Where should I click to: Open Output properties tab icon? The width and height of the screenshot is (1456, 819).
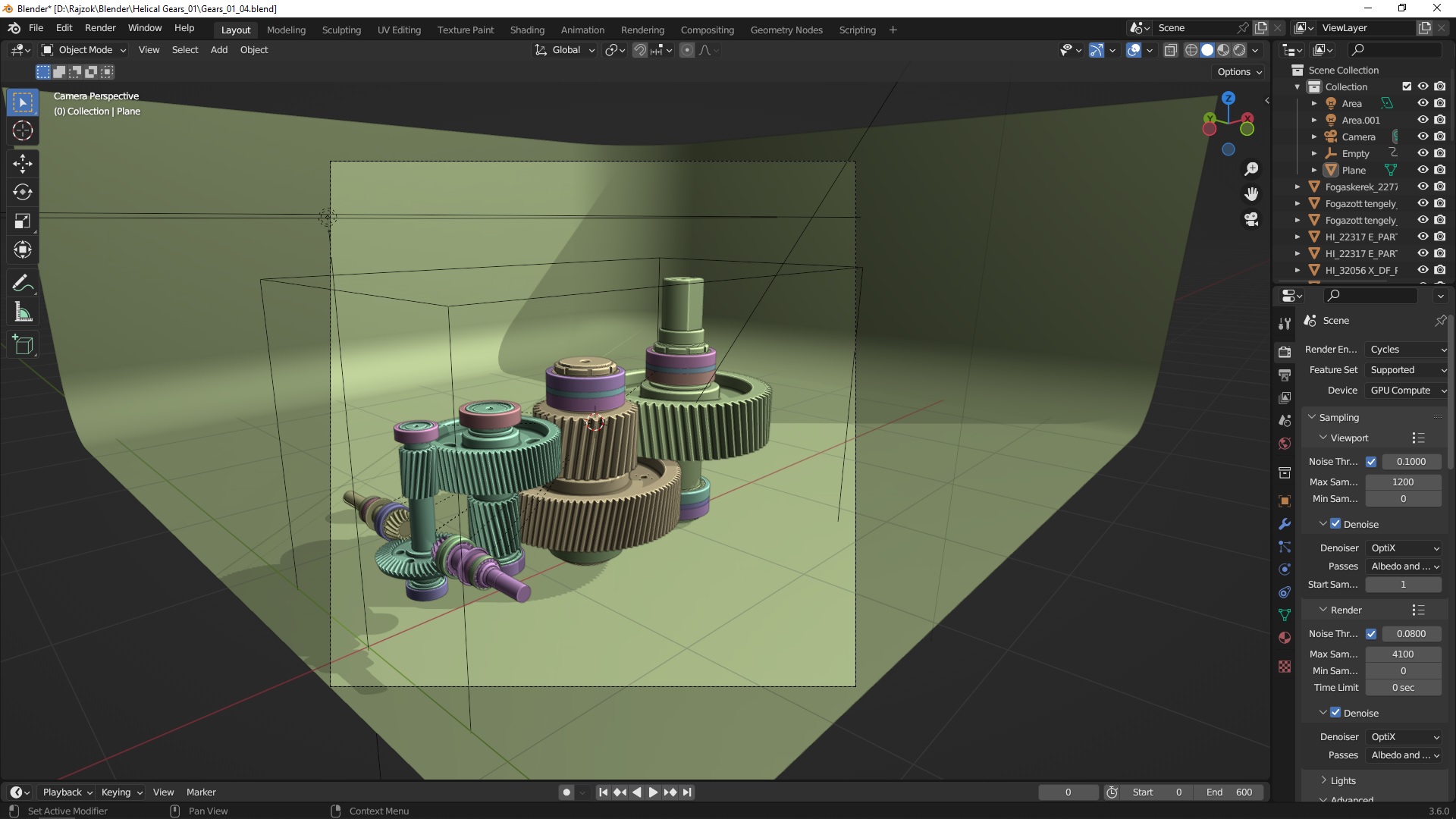1285,375
